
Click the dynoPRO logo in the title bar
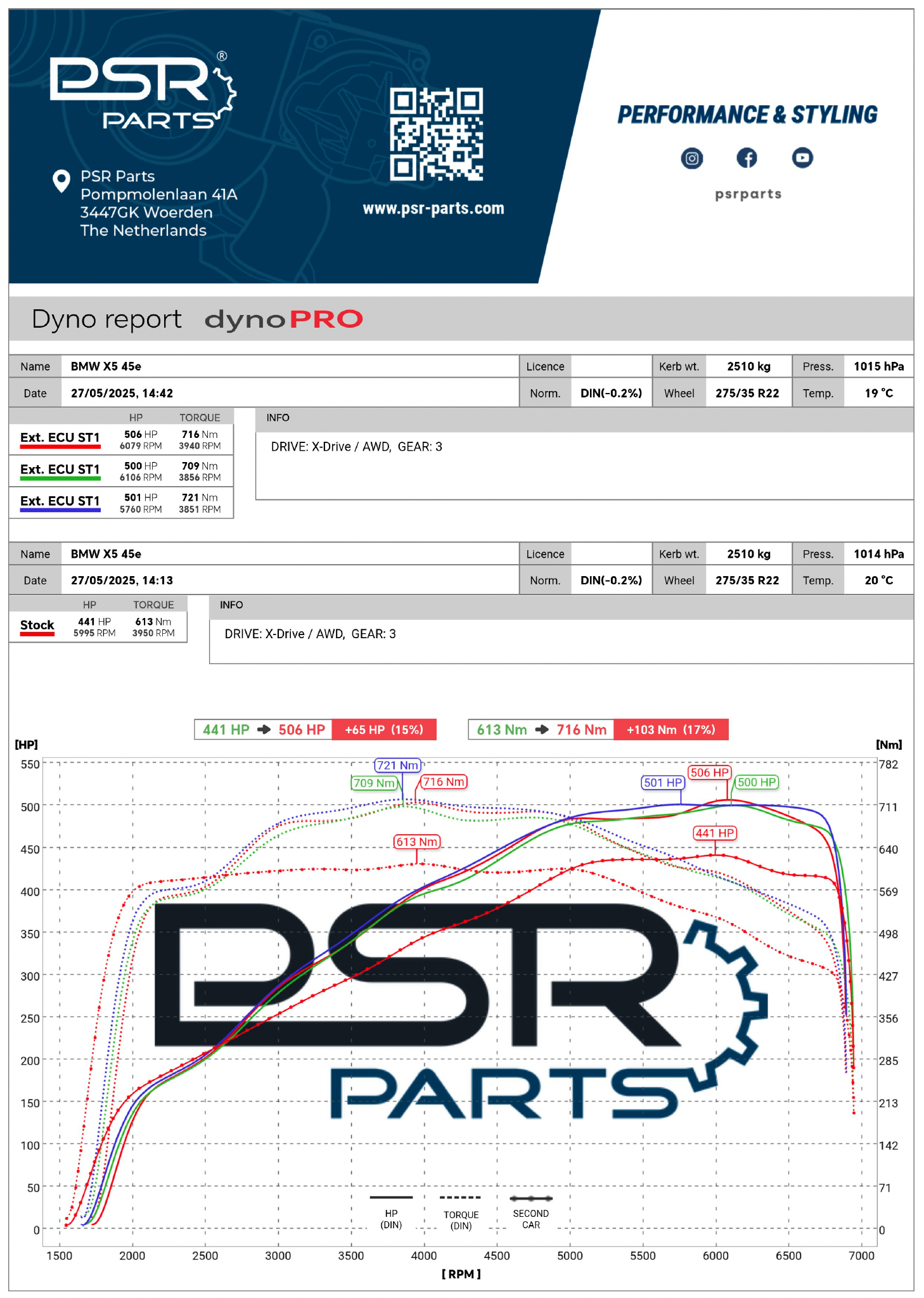click(x=283, y=319)
